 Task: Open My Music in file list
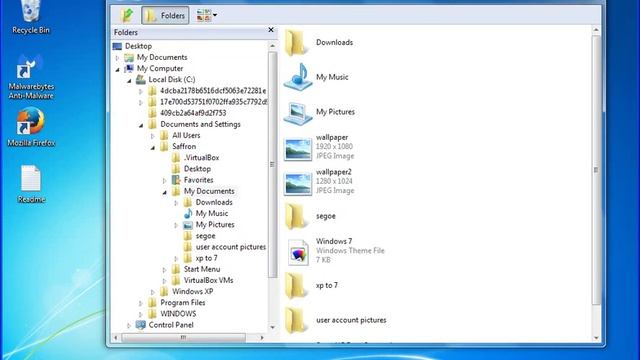click(316, 77)
